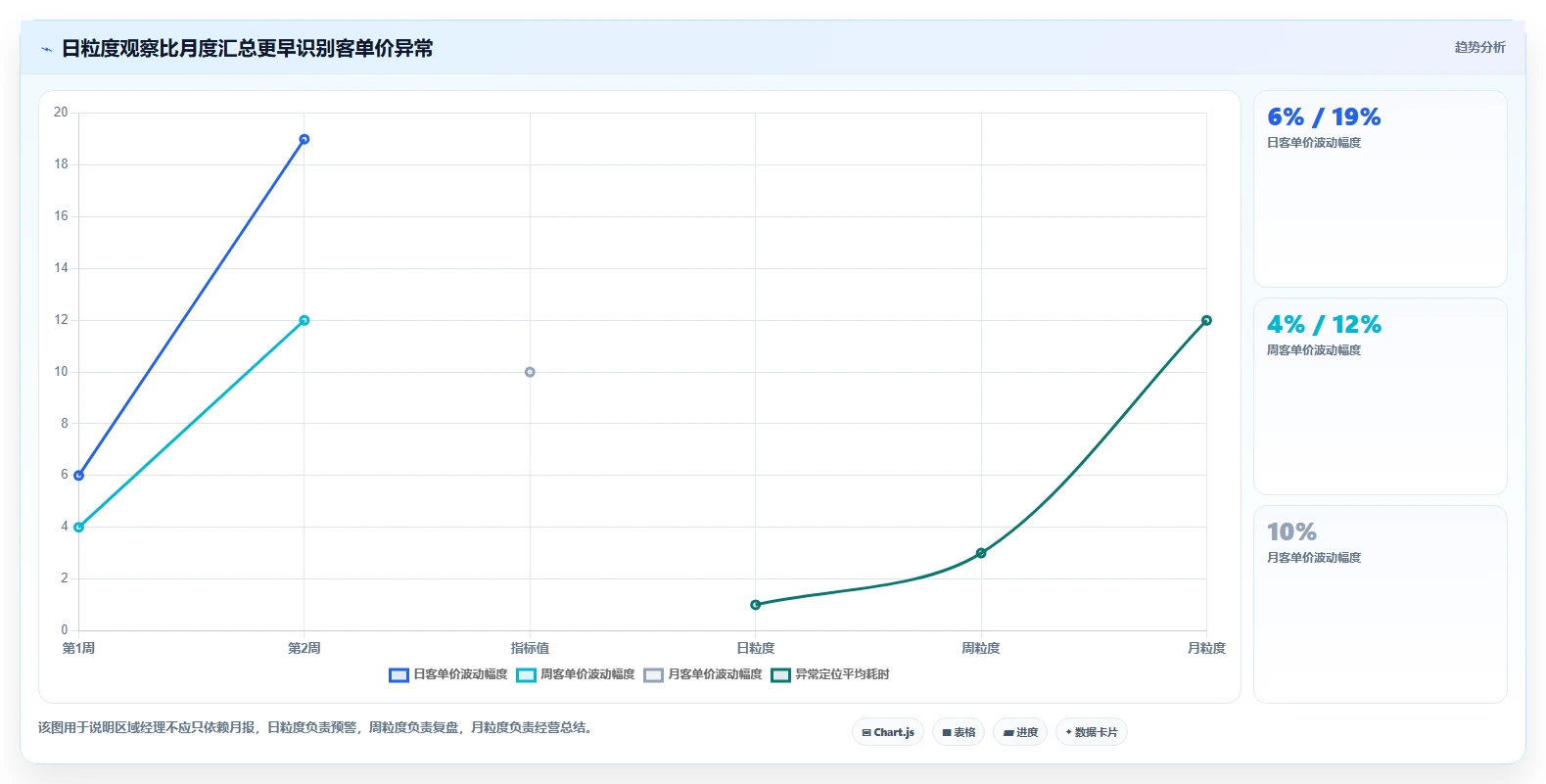
Task: Click the 趋势分析 label in header
Action: 1479,47
